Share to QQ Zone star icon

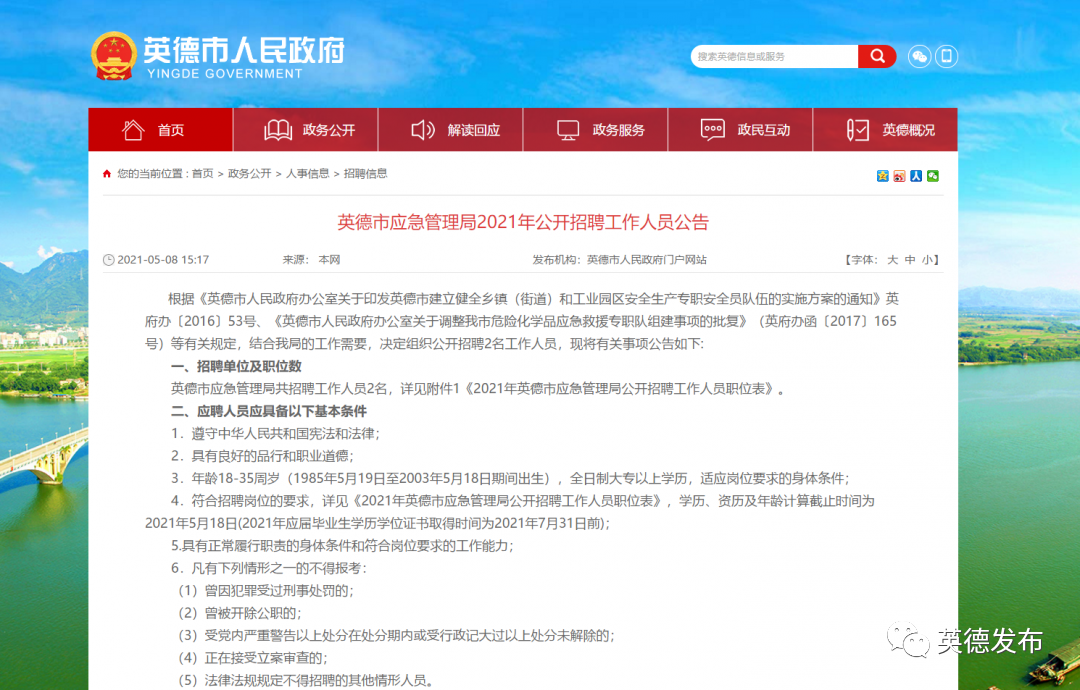coord(882,176)
